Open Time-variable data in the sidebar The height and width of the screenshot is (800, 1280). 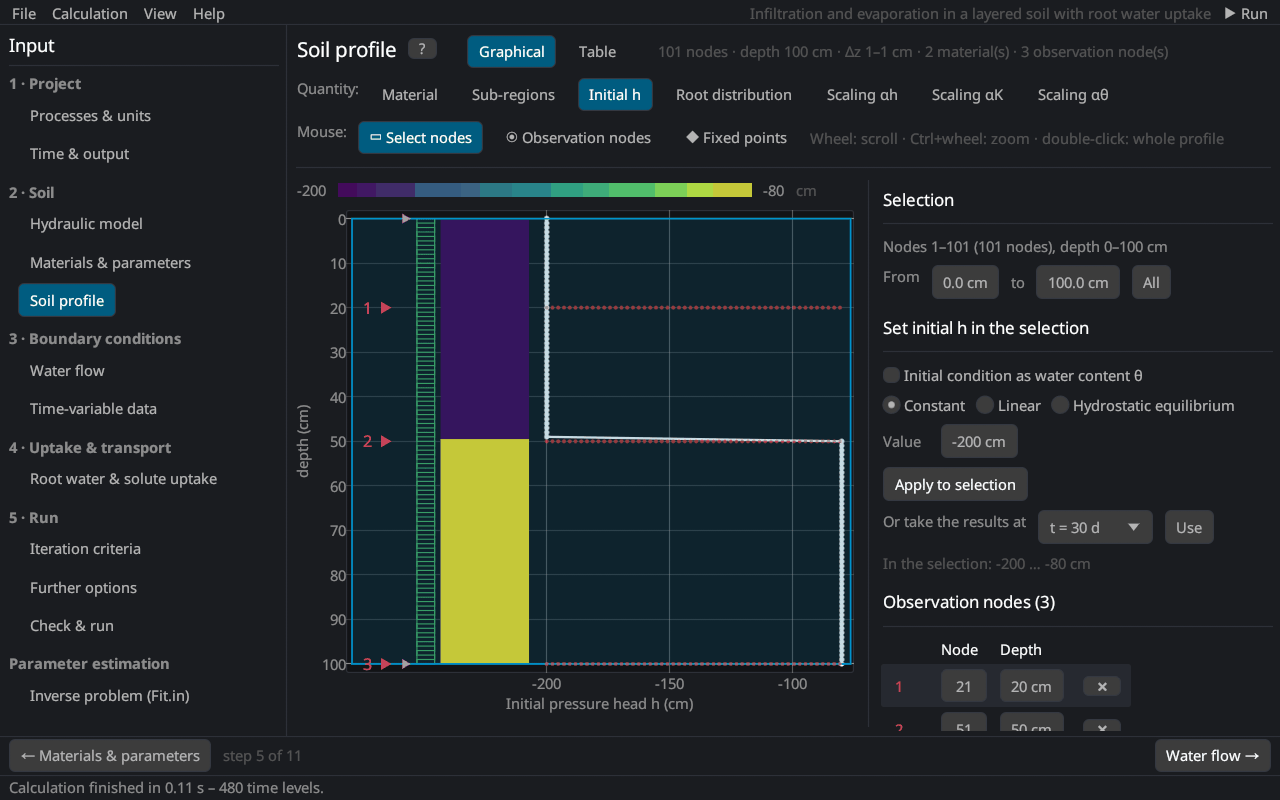pos(93,409)
